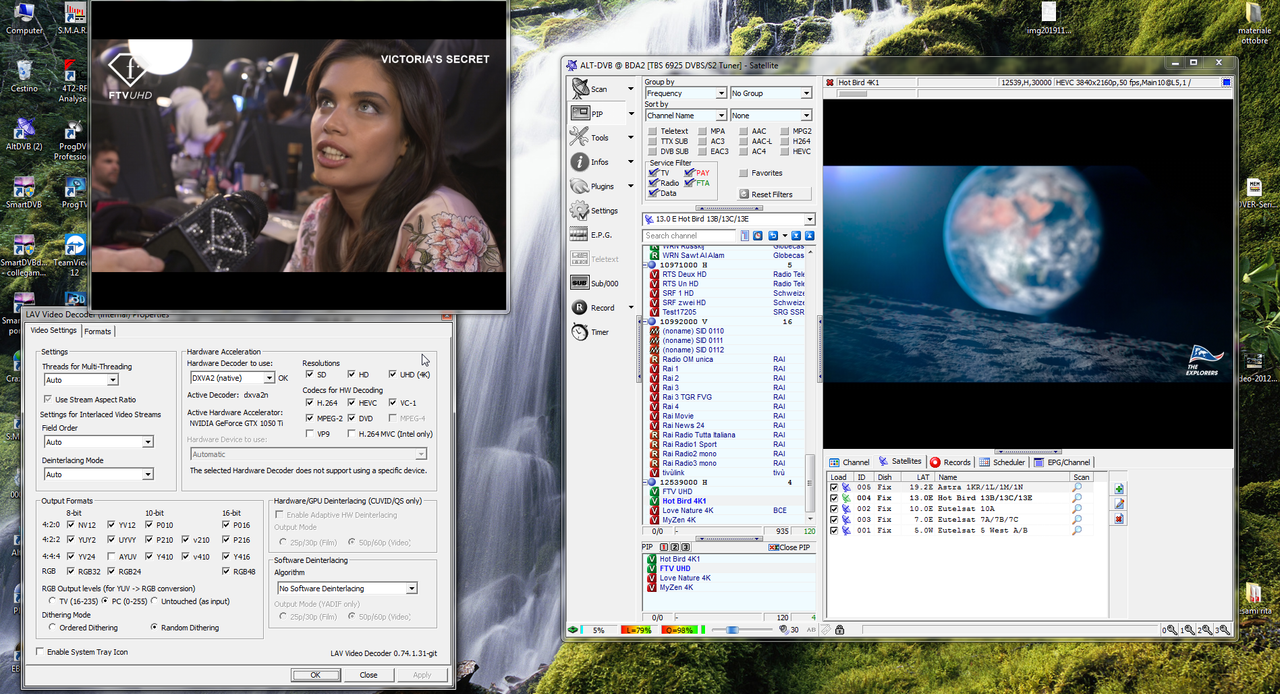Select FTV UHD in main channel list

677,492
